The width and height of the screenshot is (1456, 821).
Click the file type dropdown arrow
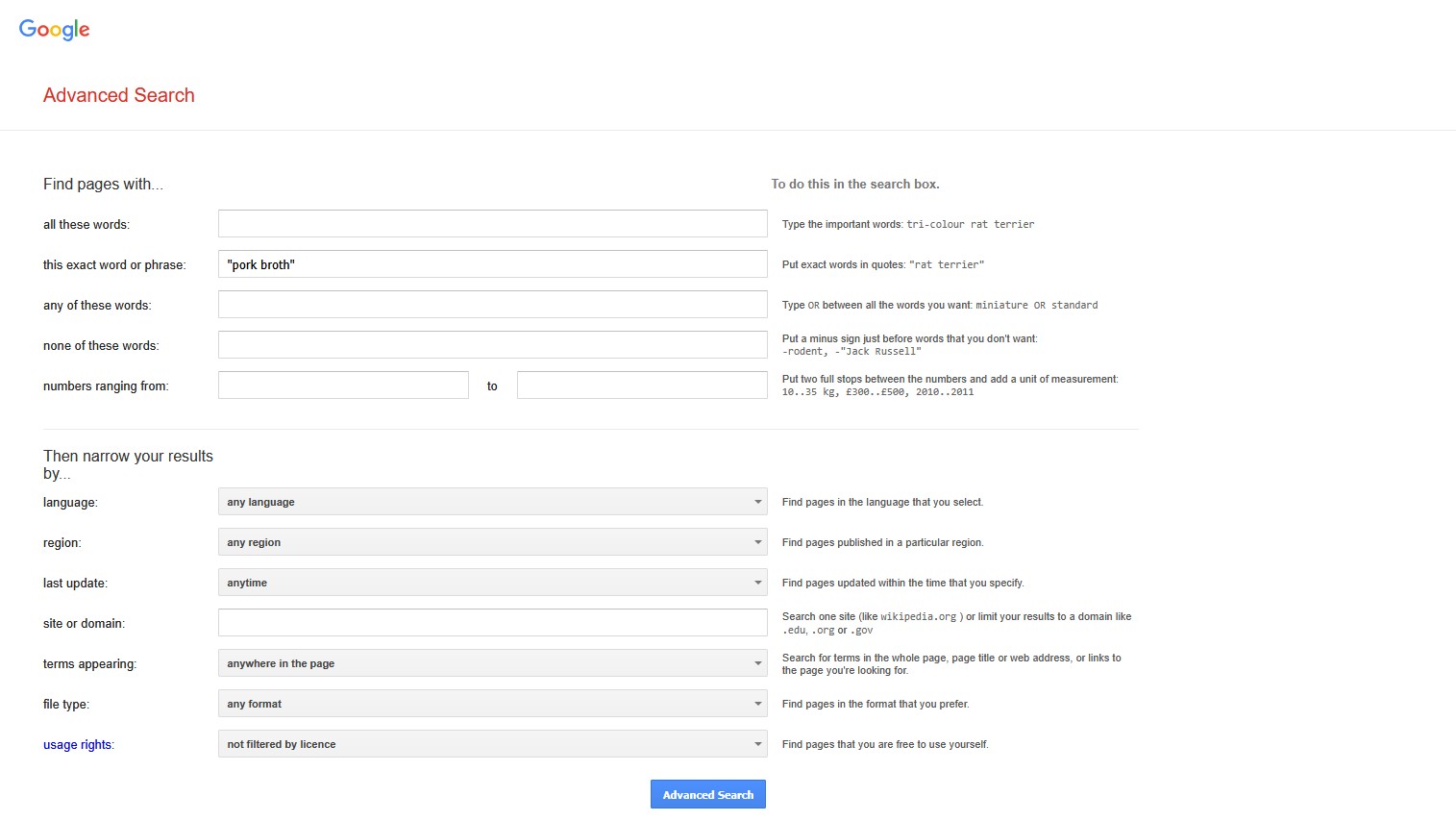point(757,704)
